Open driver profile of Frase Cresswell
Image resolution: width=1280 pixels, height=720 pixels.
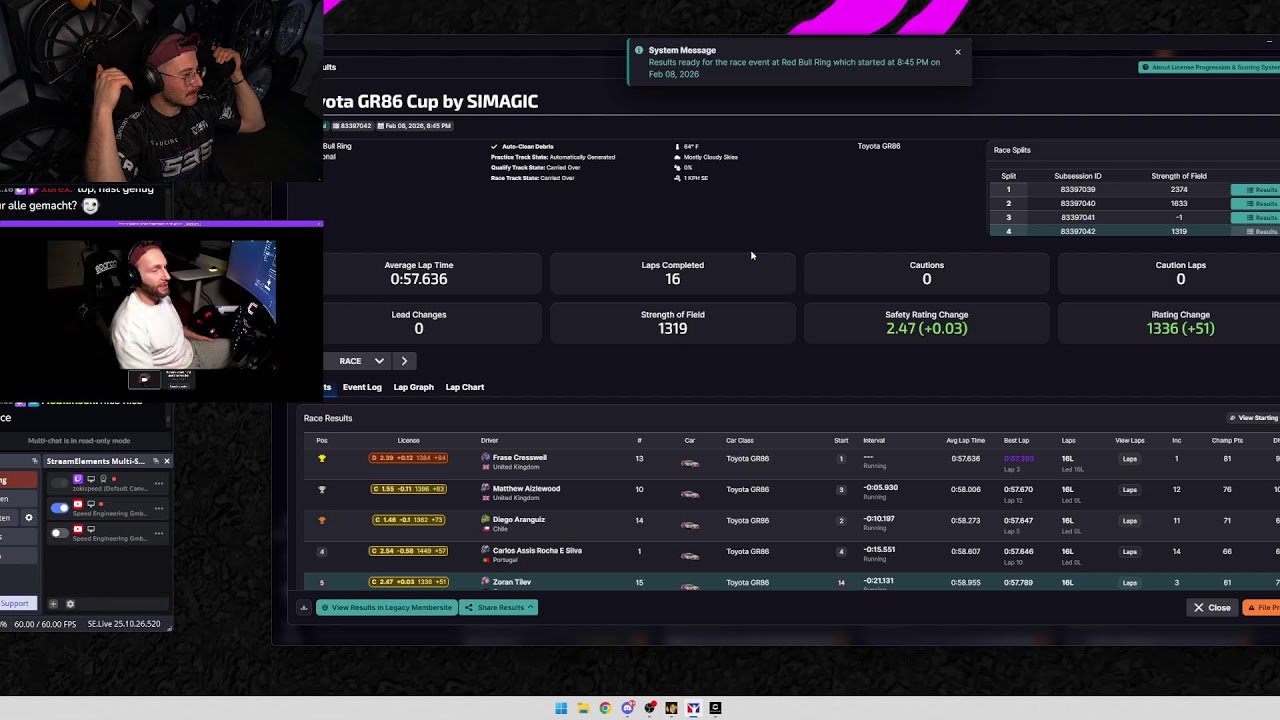(x=520, y=458)
